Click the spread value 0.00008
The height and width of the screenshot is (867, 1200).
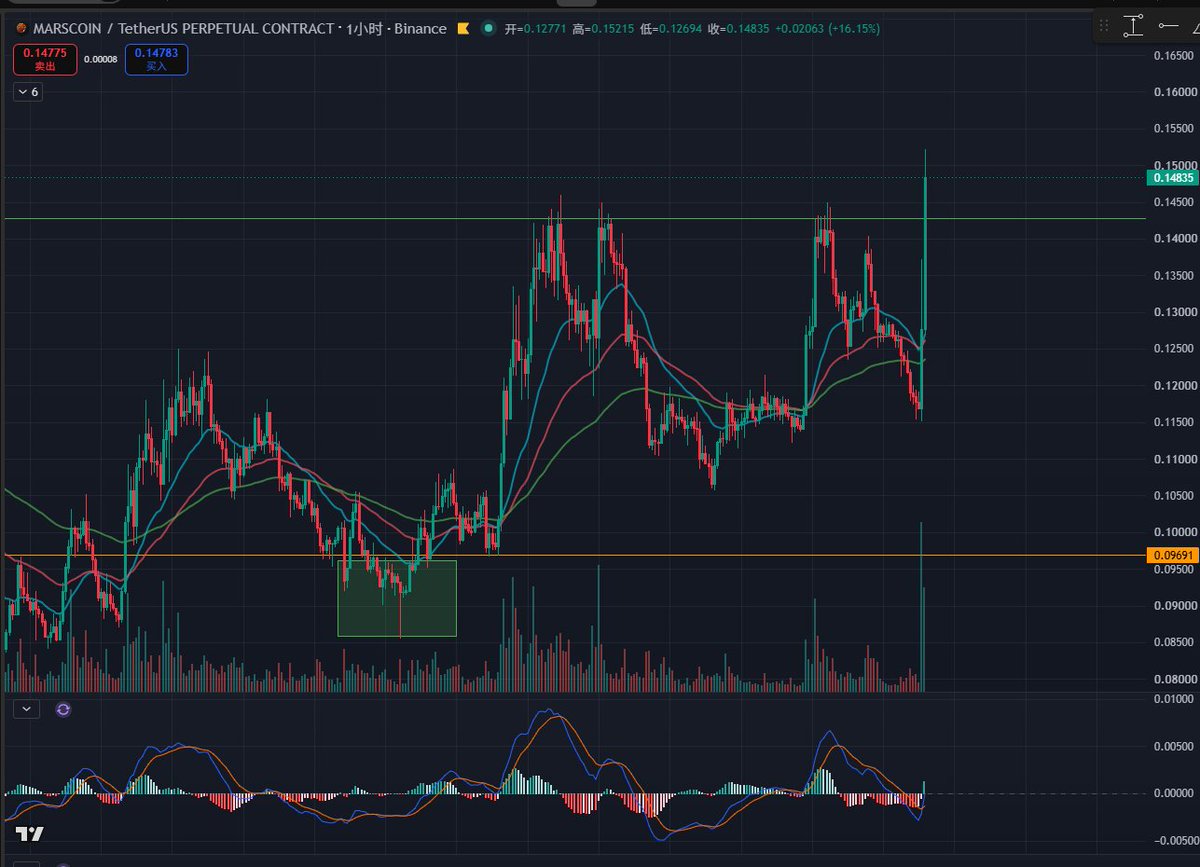(100, 59)
